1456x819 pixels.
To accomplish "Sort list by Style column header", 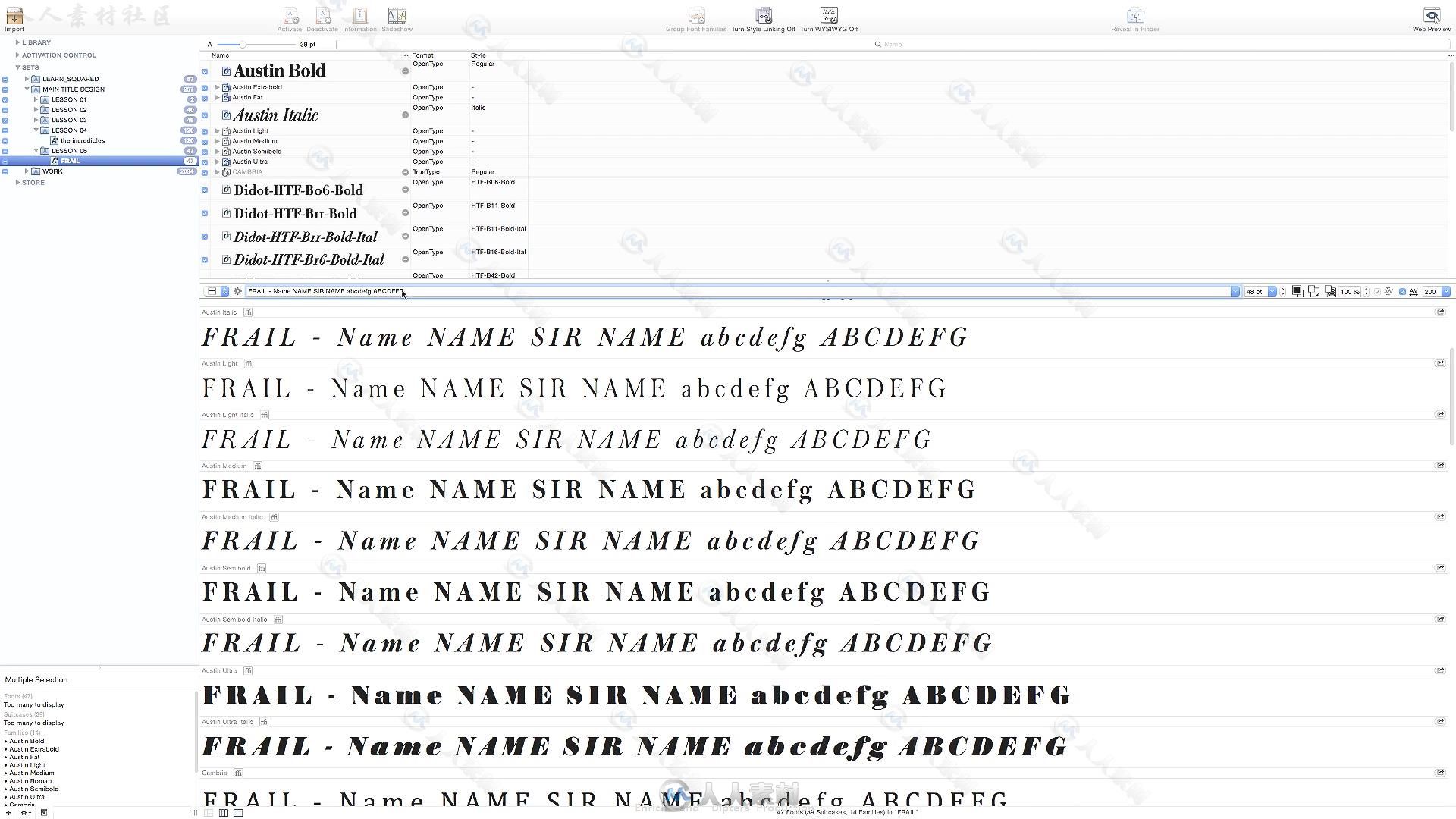I will coord(478,55).
